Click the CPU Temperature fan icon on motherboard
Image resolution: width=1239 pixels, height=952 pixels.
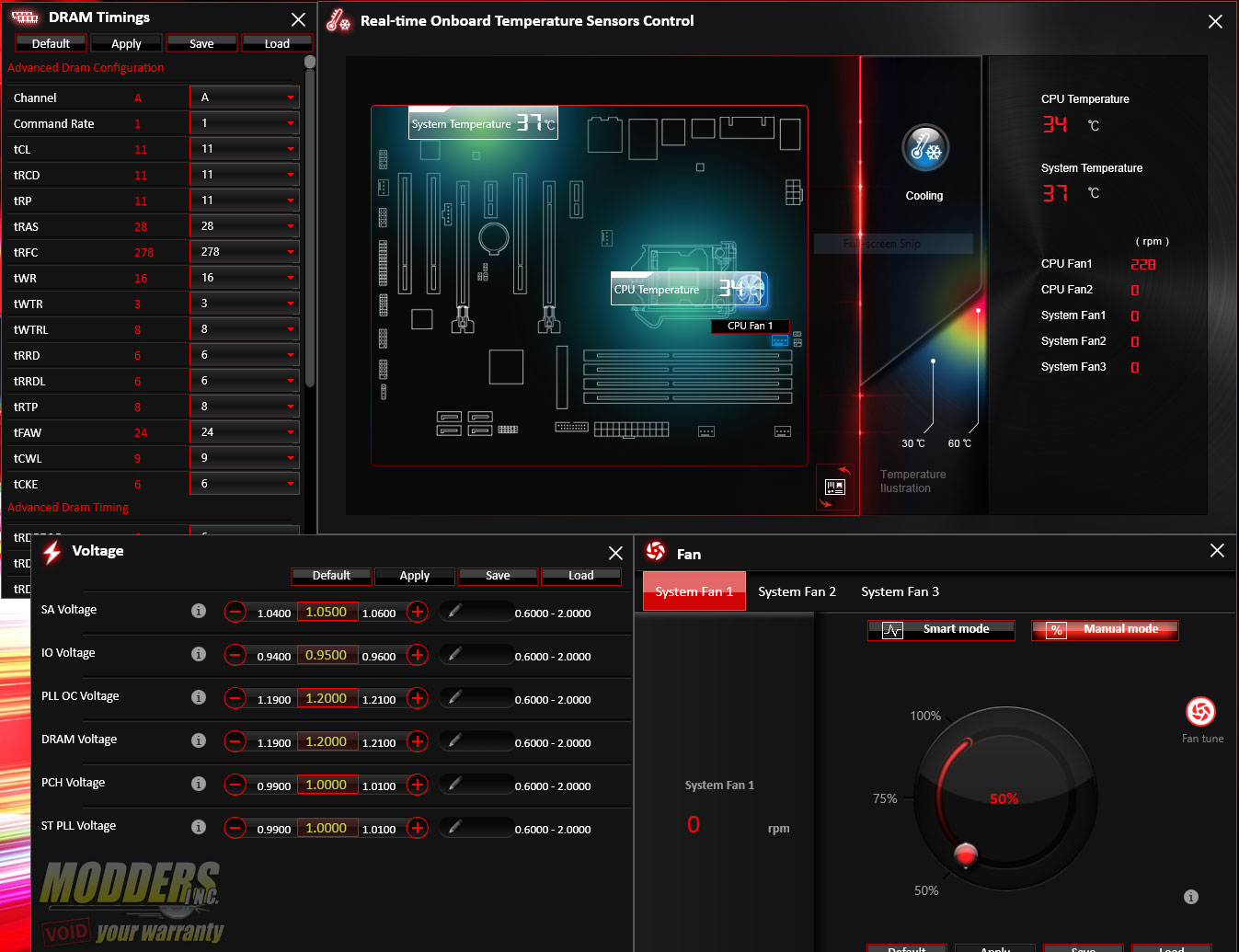tap(750, 289)
